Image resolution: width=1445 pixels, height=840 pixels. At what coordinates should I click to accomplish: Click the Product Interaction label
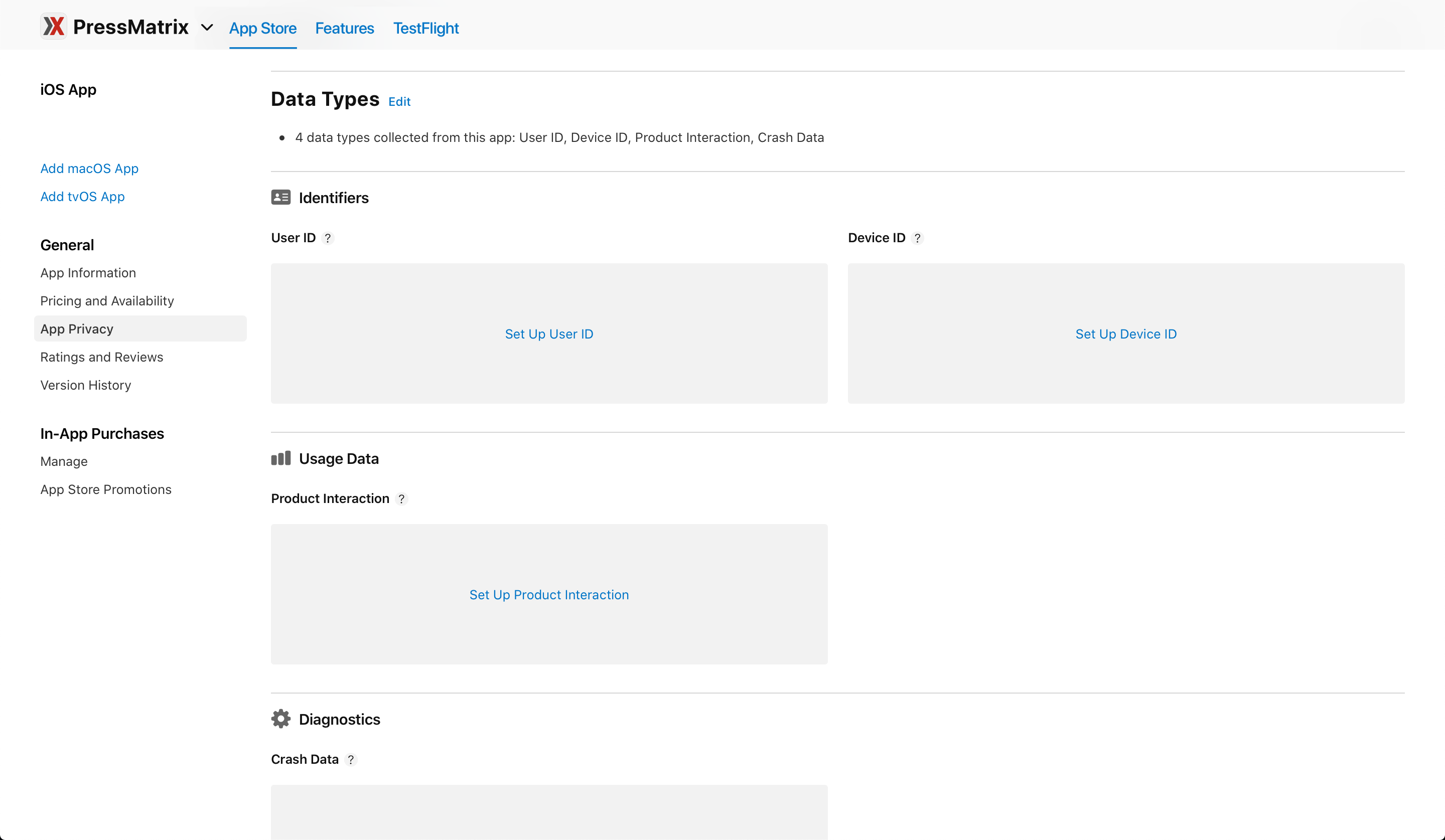[x=330, y=498]
